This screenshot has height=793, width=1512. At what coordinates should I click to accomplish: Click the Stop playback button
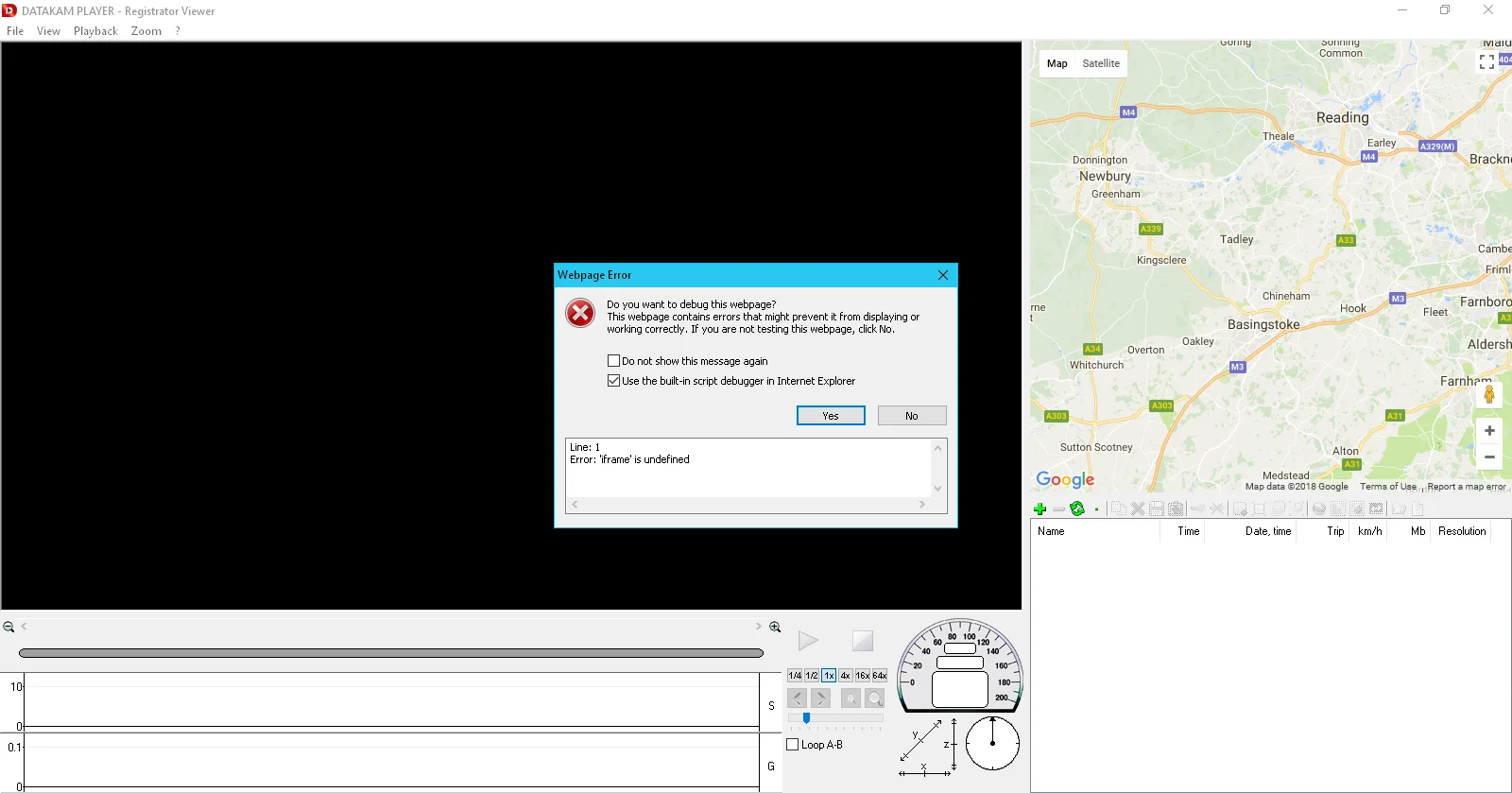pyautogui.click(x=863, y=641)
